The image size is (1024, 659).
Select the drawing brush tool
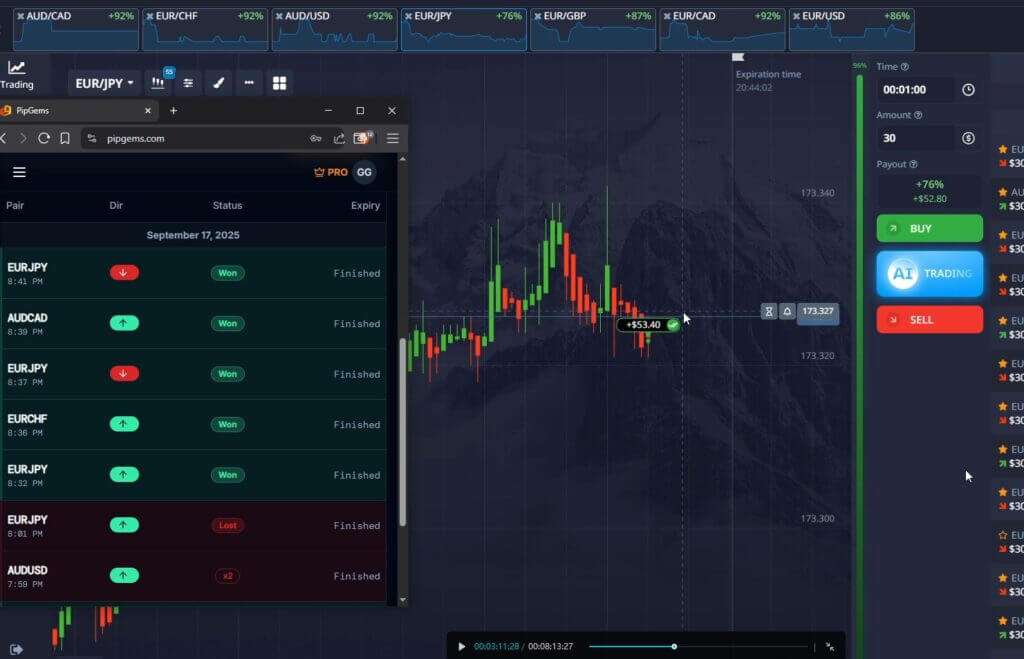tap(218, 83)
